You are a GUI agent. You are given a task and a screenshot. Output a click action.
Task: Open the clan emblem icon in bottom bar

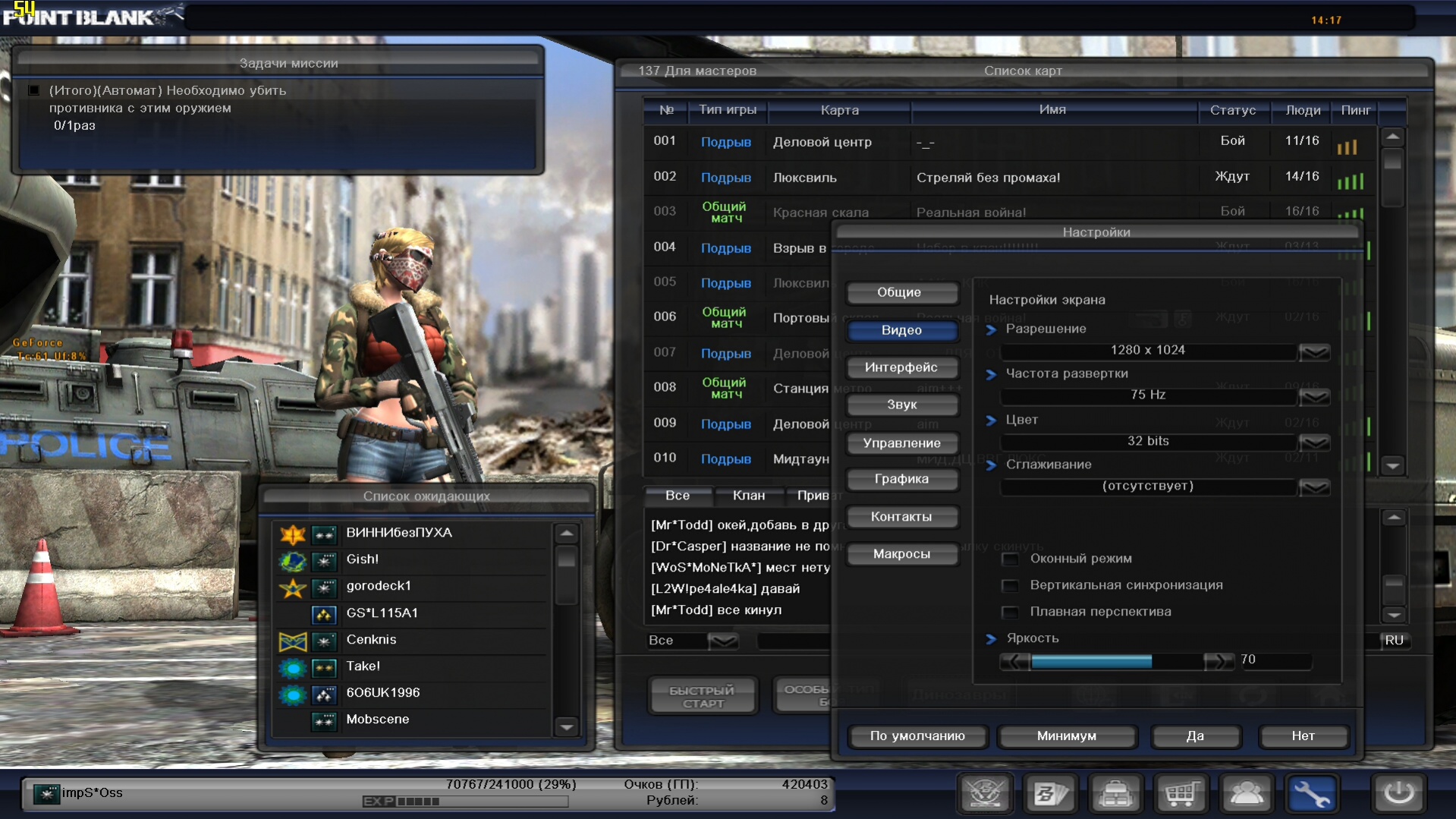[985, 794]
